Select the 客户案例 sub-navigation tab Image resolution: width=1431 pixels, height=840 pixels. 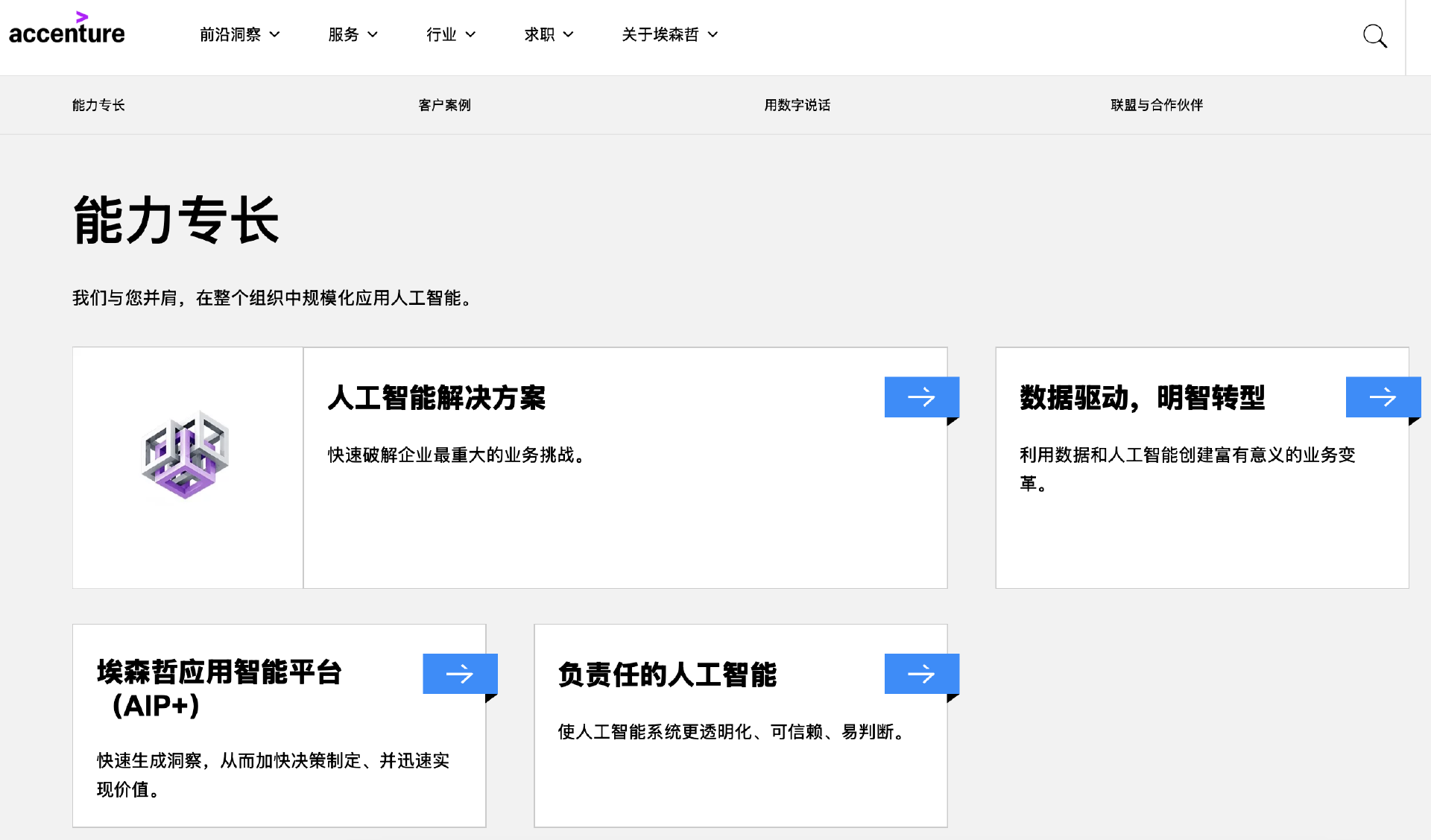[x=444, y=105]
